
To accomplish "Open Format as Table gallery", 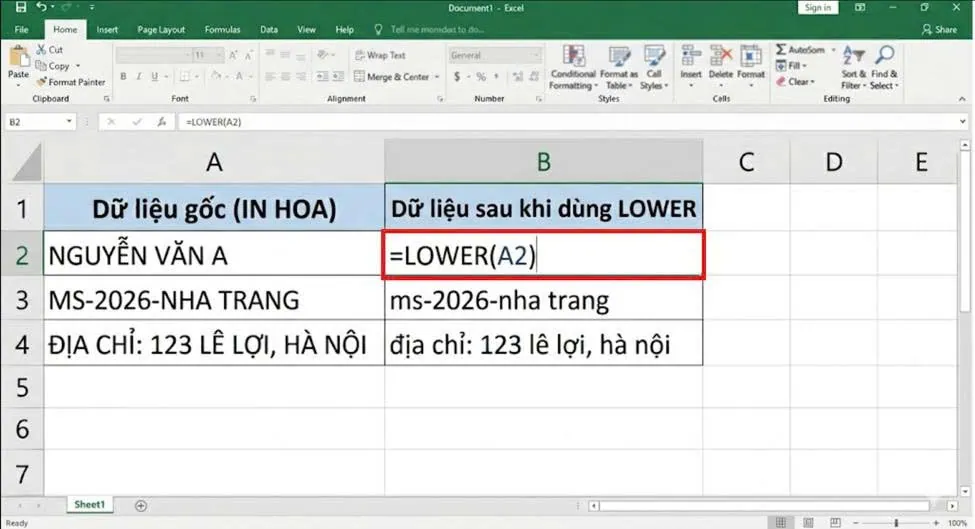I will pyautogui.click(x=619, y=67).
